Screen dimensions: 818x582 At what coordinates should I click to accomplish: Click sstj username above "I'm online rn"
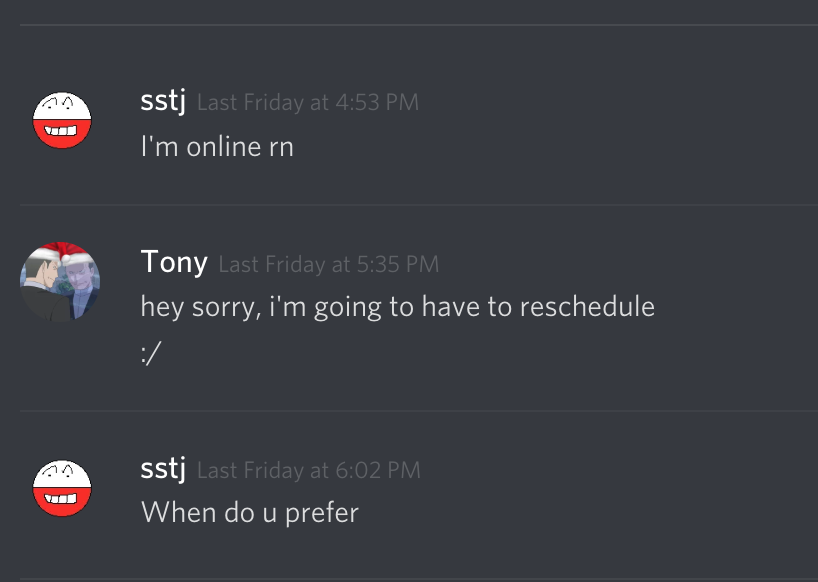pyautogui.click(x=163, y=100)
